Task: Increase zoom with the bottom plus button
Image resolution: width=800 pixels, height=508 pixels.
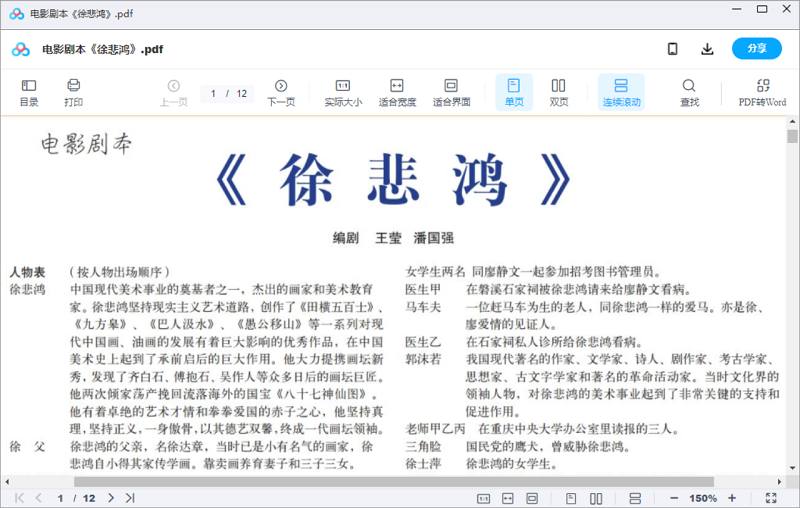Action: [732, 498]
